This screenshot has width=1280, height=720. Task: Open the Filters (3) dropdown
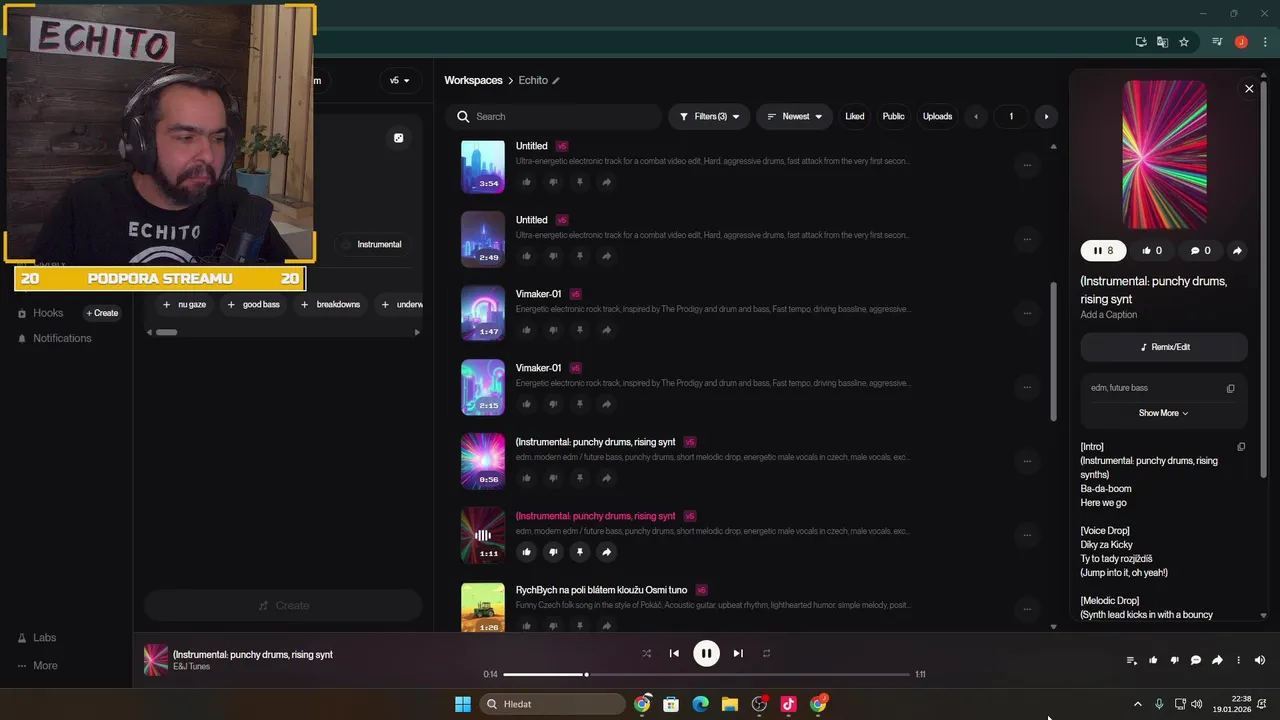click(709, 116)
